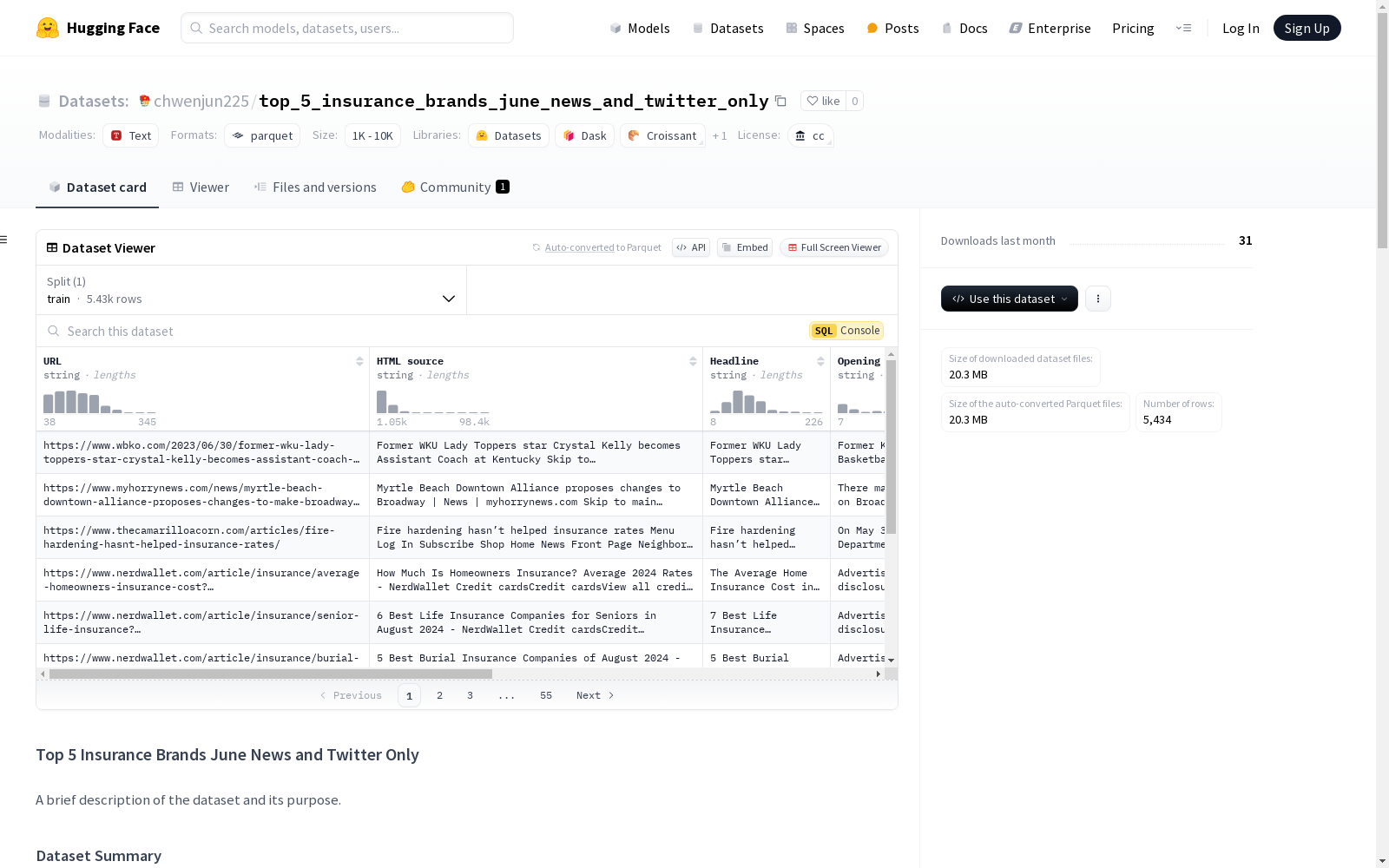Click the Sign Up button
Screen dimensions: 1389x868
[1307, 28]
